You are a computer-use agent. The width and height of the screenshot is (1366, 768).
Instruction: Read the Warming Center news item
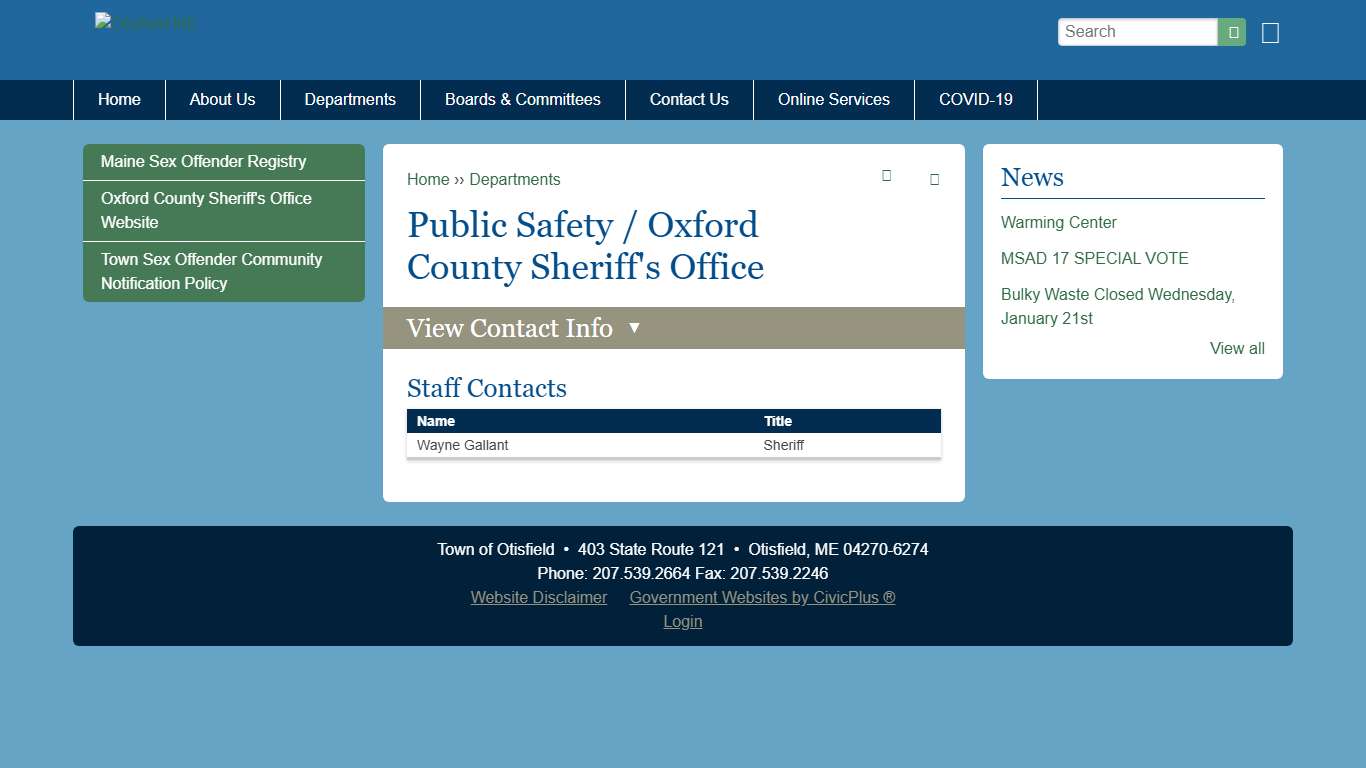[x=1058, y=222]
